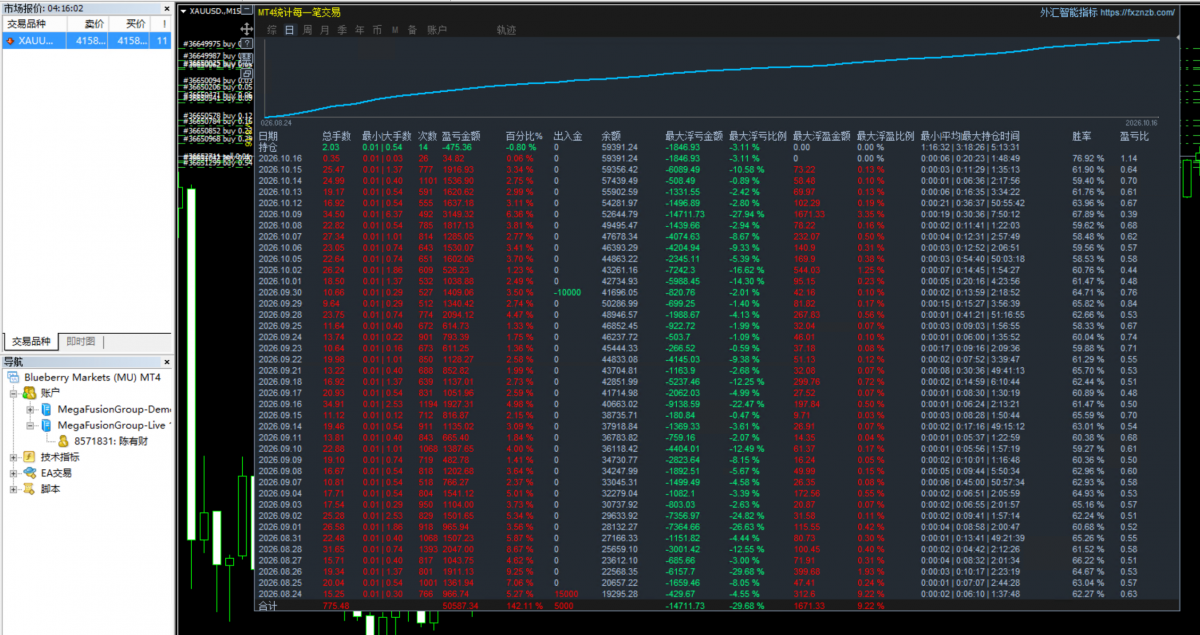Screen dimensions: 1200x635
Task: Click the EA交易 expert advisors icon
Action: click(x=30, y=473)
